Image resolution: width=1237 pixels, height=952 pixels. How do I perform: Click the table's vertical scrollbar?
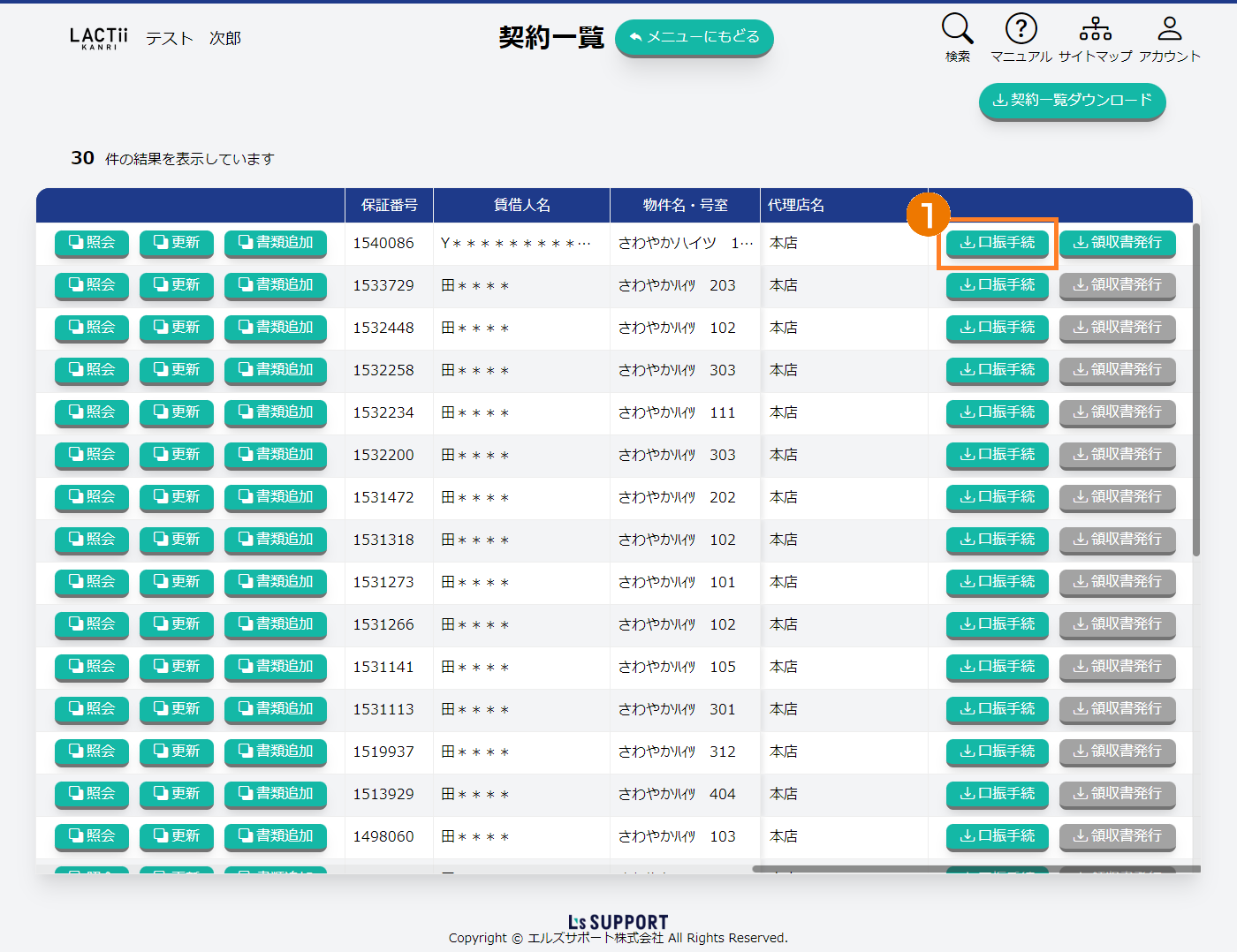pos(1196,389)
